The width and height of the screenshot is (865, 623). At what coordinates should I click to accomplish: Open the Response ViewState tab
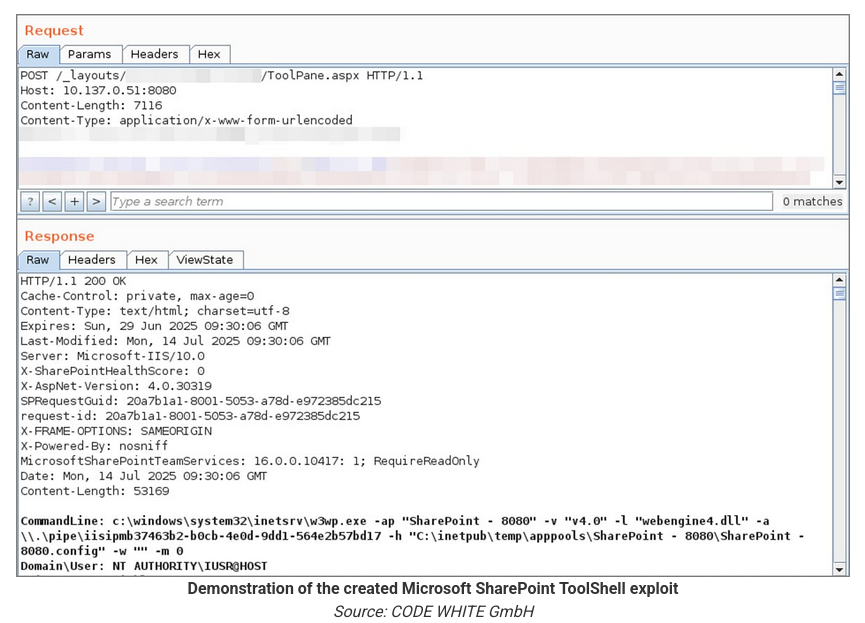pyautogui.click(x=205, y=260)
